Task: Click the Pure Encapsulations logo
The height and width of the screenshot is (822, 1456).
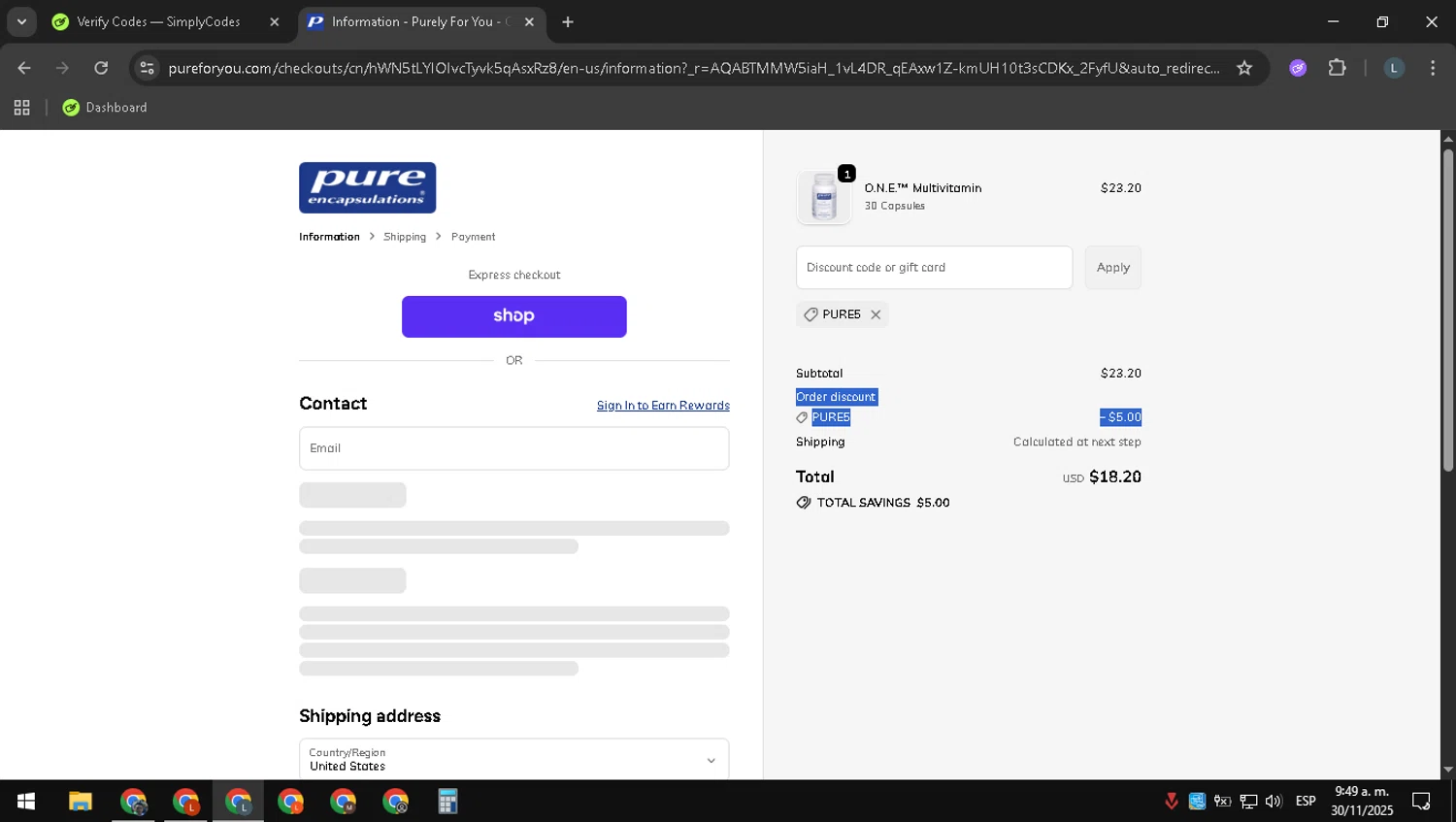Action: 367,187
